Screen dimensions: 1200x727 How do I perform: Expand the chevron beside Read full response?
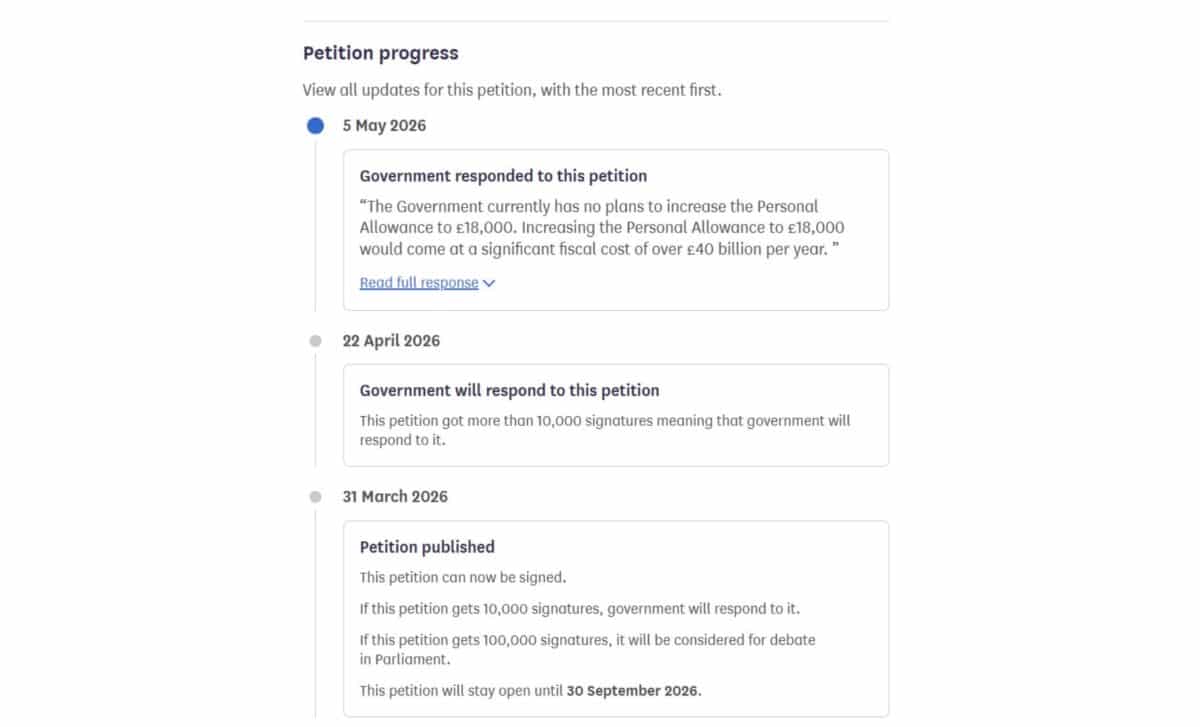[489, 284]
